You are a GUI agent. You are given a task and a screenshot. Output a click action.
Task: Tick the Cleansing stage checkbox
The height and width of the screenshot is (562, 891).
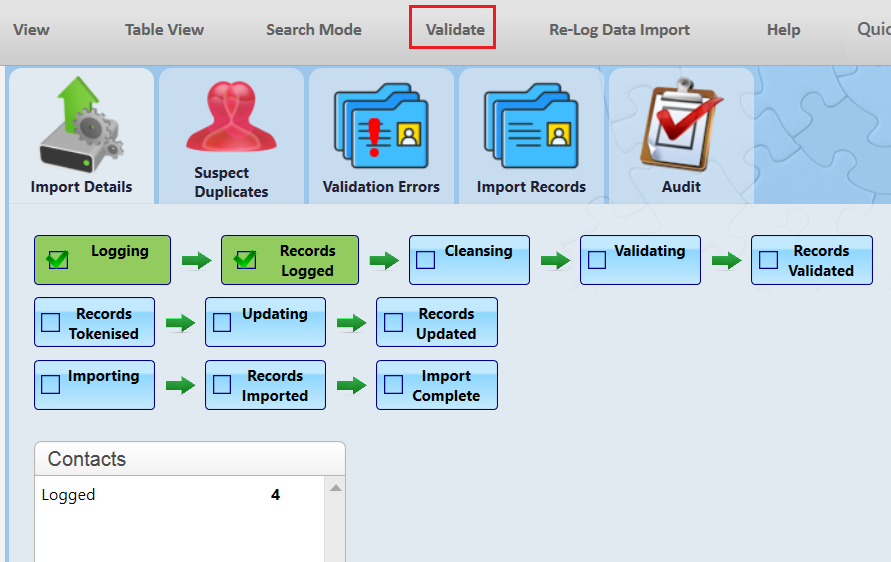[426, 260]
